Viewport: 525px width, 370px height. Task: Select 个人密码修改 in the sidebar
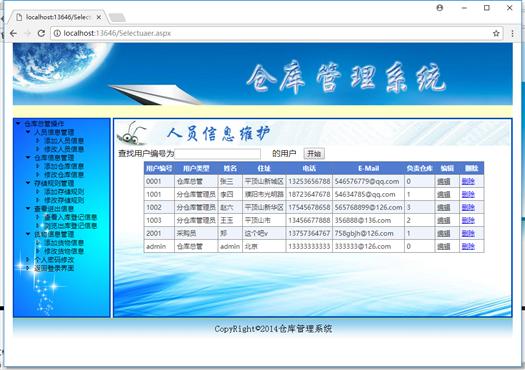point(54,260)
